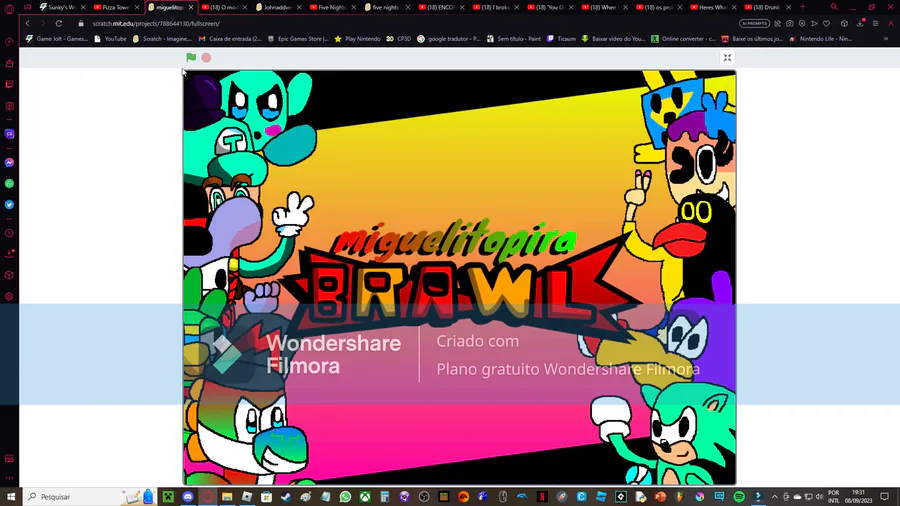Show hidden system tray icons
This screenshot has height=506, width=900.
[x=774, y=496]
